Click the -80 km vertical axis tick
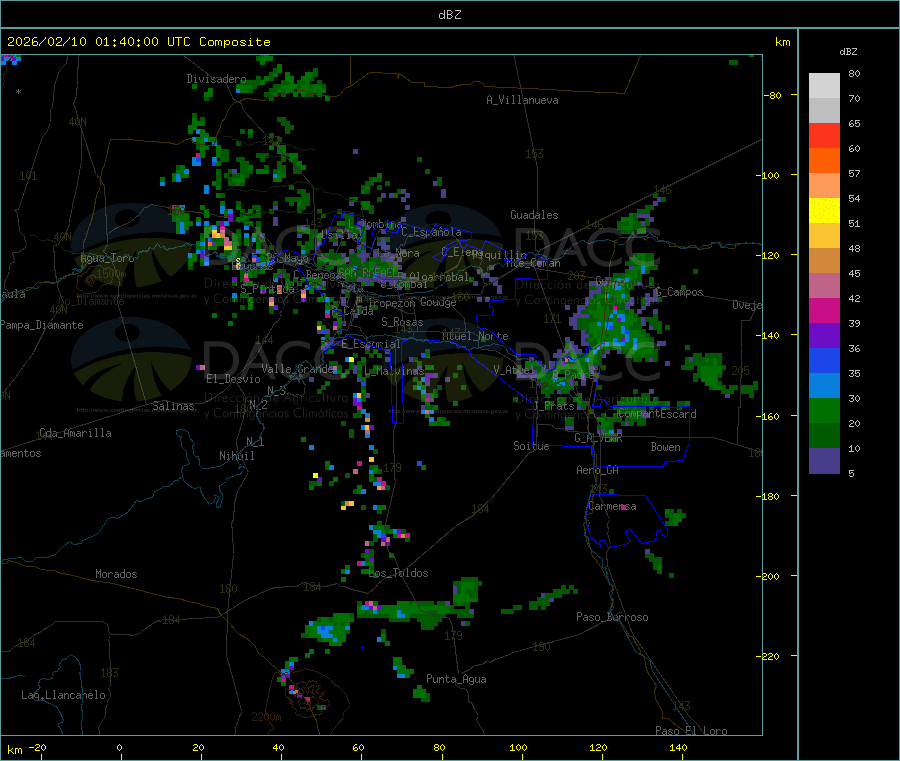 [x=773, y=95]
